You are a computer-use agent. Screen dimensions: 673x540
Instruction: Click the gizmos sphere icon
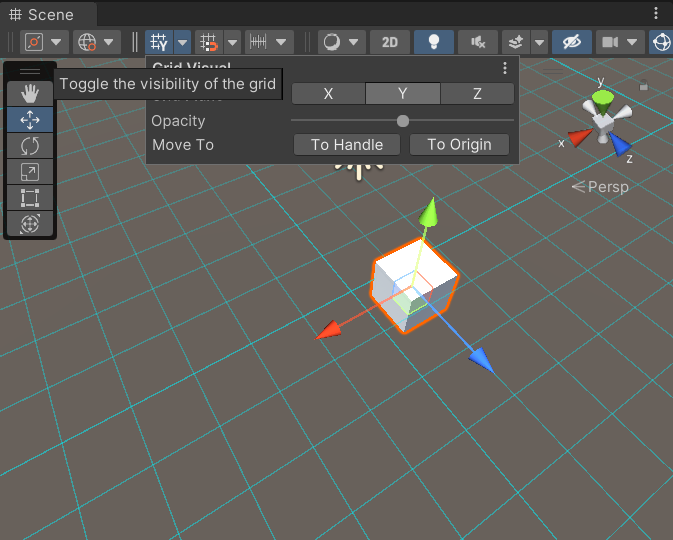click(661, 42)
